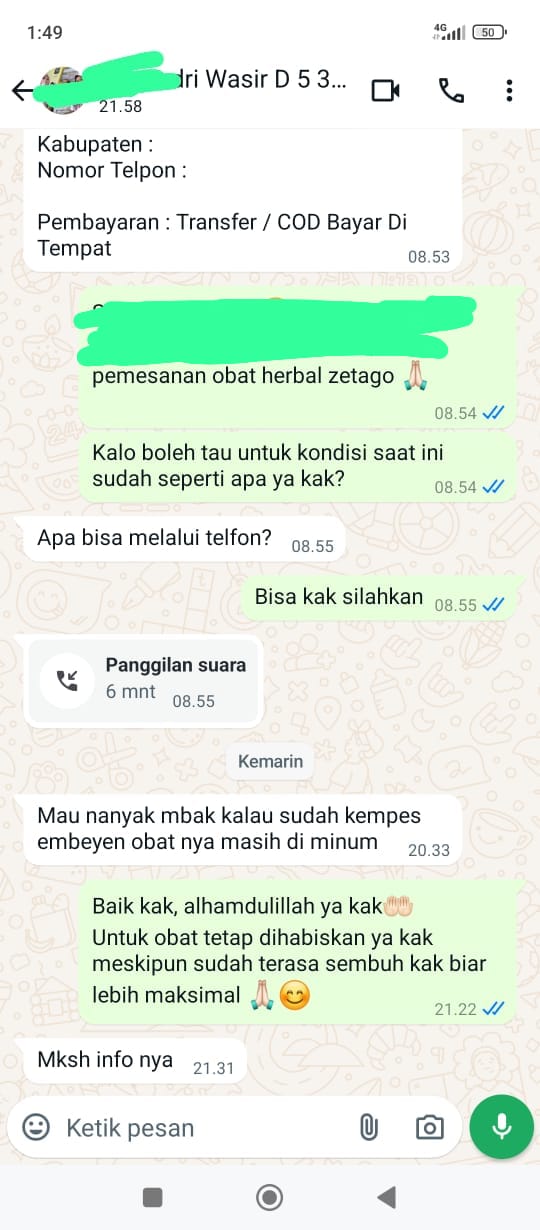540x1230 pixels.
Task: Open the emoji picker in the message bar
Action: 36,1128
